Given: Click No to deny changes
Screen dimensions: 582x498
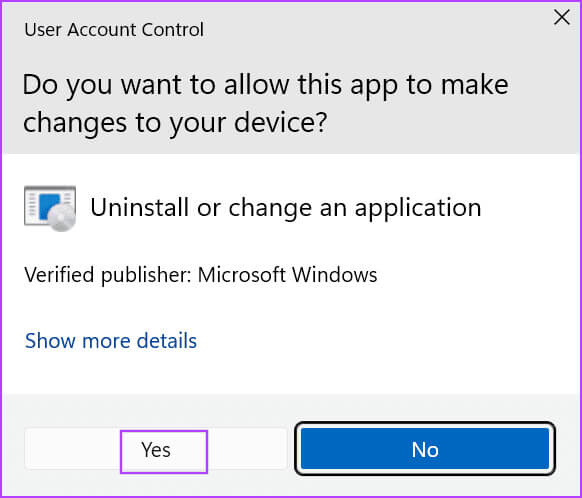Looking at the screenshot, I should [x=425, y=449].
